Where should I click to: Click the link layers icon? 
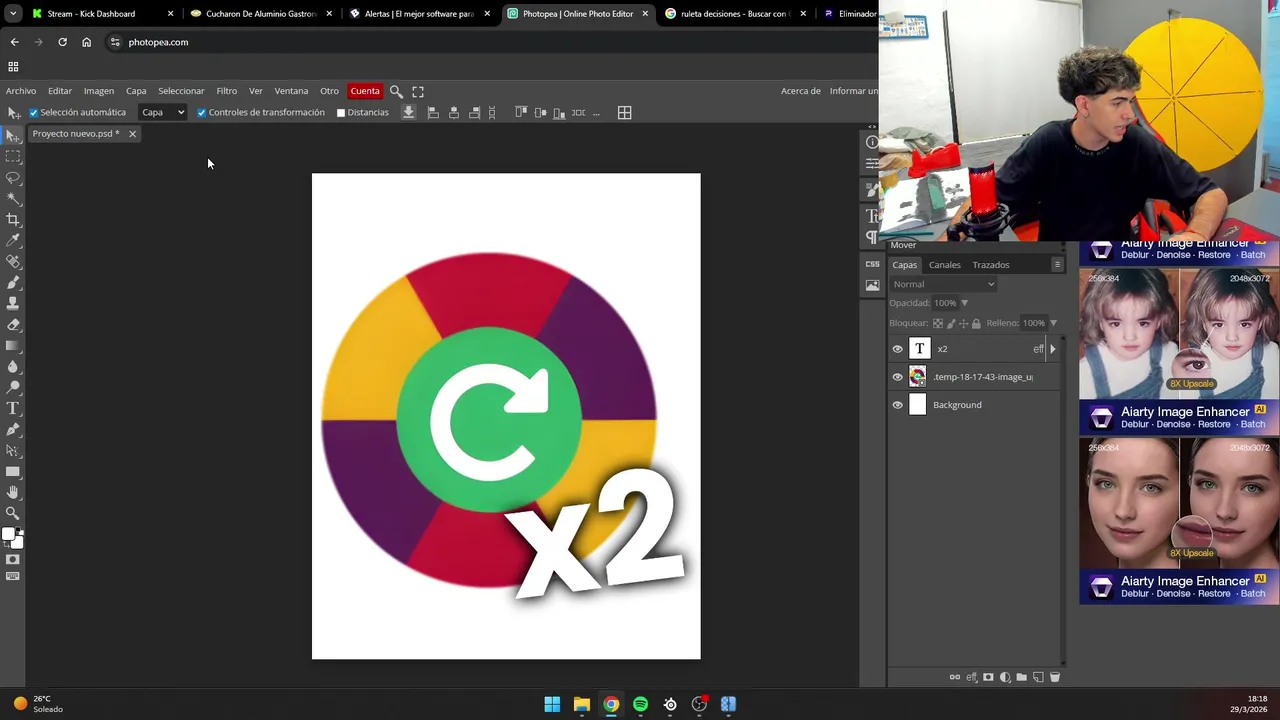tap(955, 677)
